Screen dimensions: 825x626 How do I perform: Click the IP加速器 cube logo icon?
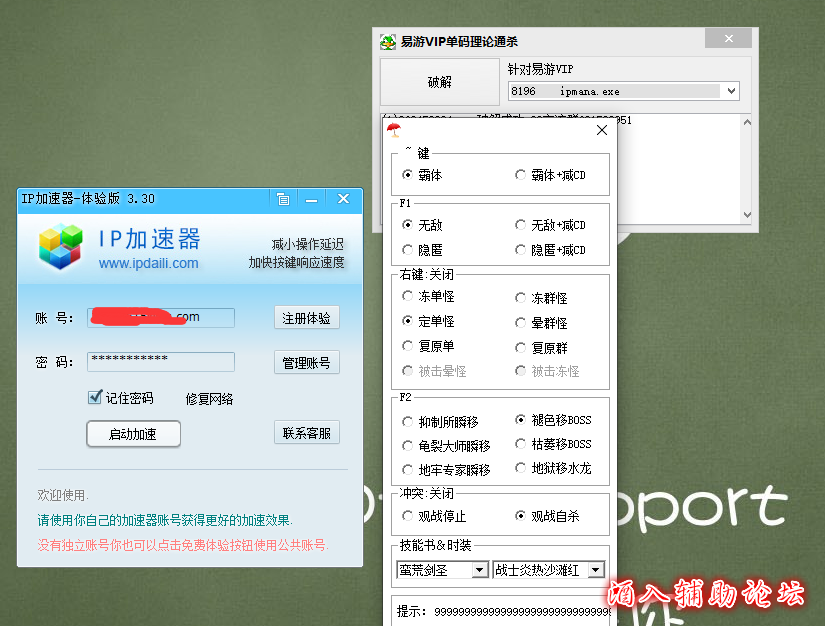point(60,245)
